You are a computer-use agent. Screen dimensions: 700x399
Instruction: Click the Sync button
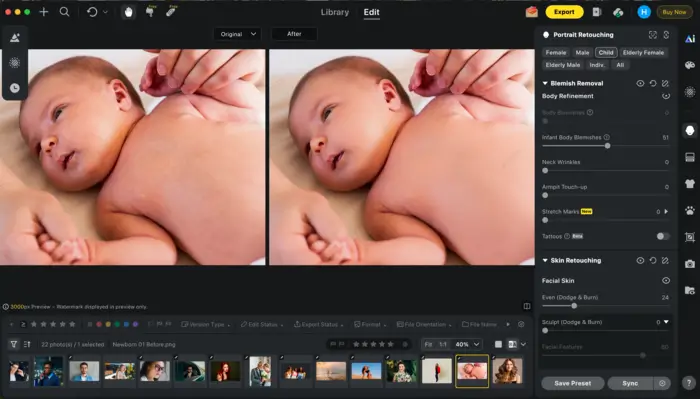click(630, 383)
